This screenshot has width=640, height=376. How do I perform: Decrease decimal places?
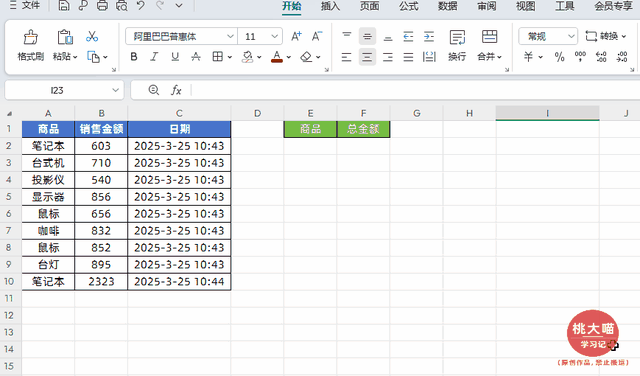coord(622,57)
